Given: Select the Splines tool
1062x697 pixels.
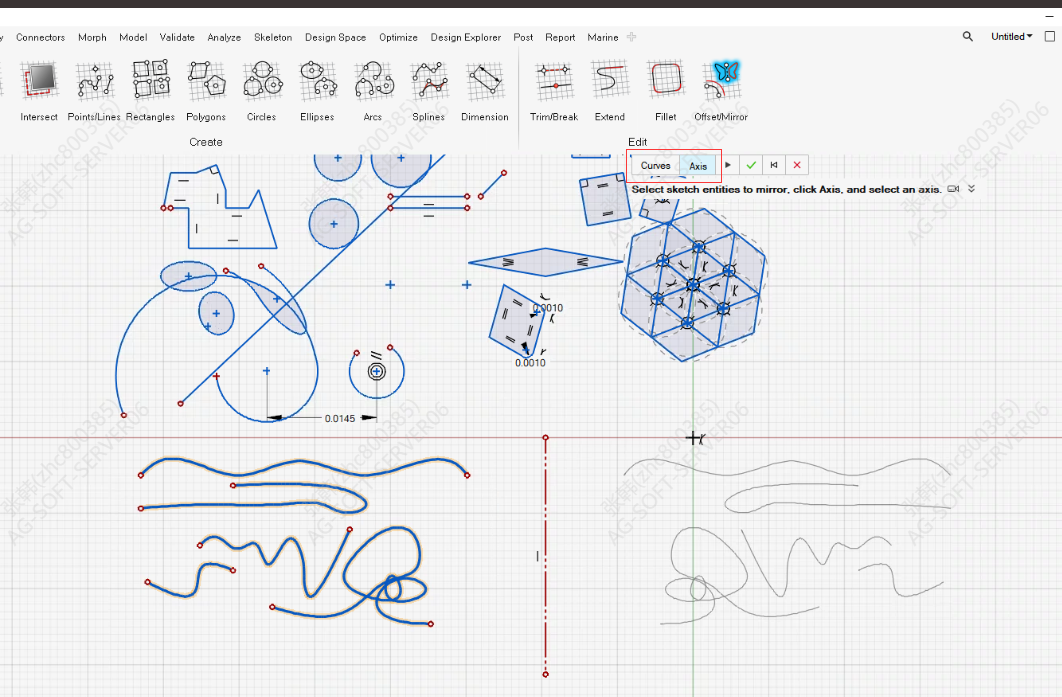Looking at the screenshot, I should (428, 80).
